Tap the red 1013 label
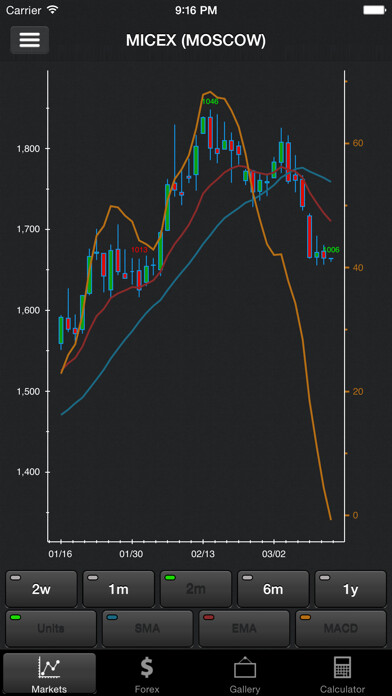 pyautogui.click(x=139, y=250)
